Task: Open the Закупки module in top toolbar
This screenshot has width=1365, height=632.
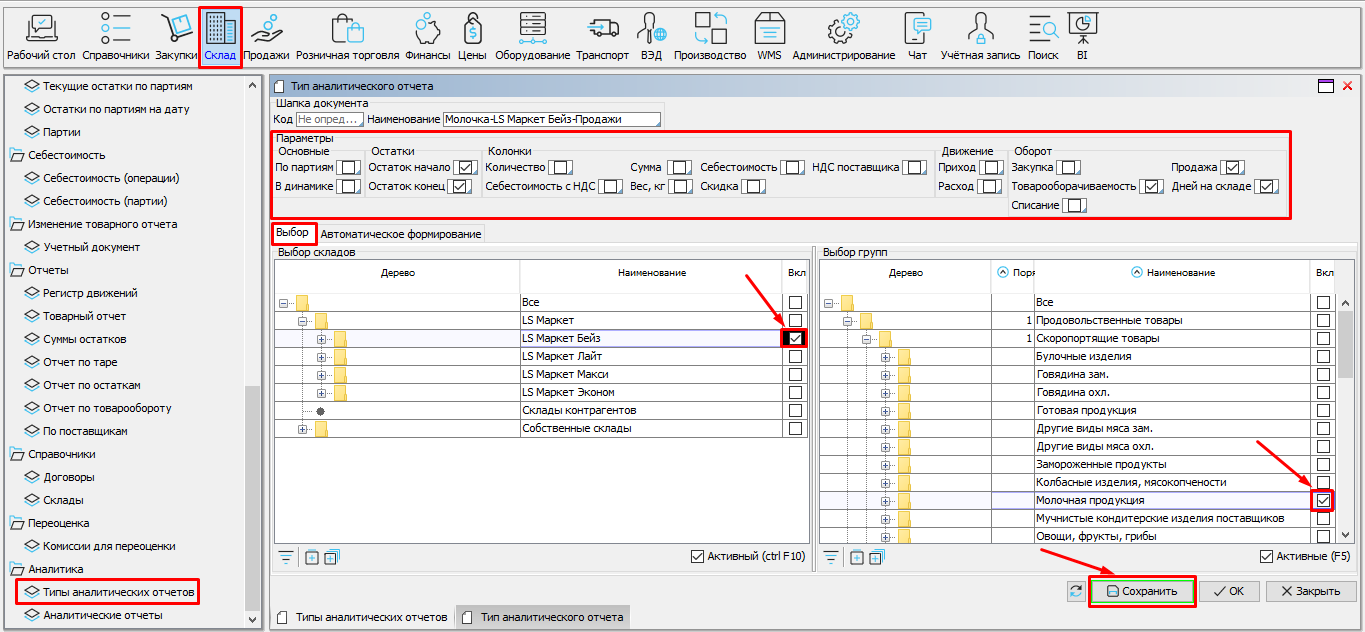Action: [x=175, y=36]
